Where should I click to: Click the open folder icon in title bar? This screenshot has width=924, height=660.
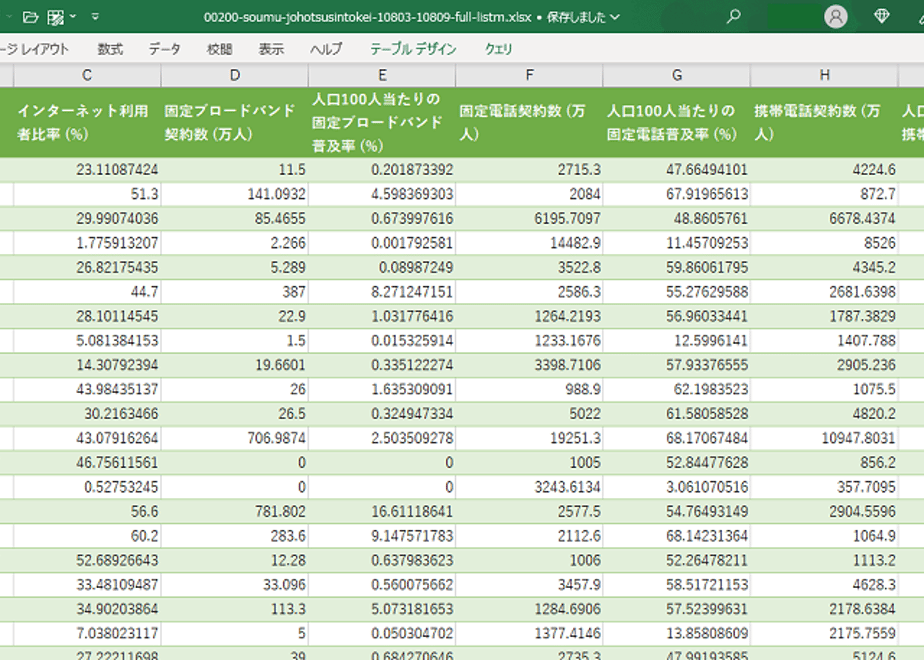pos(31,17)
